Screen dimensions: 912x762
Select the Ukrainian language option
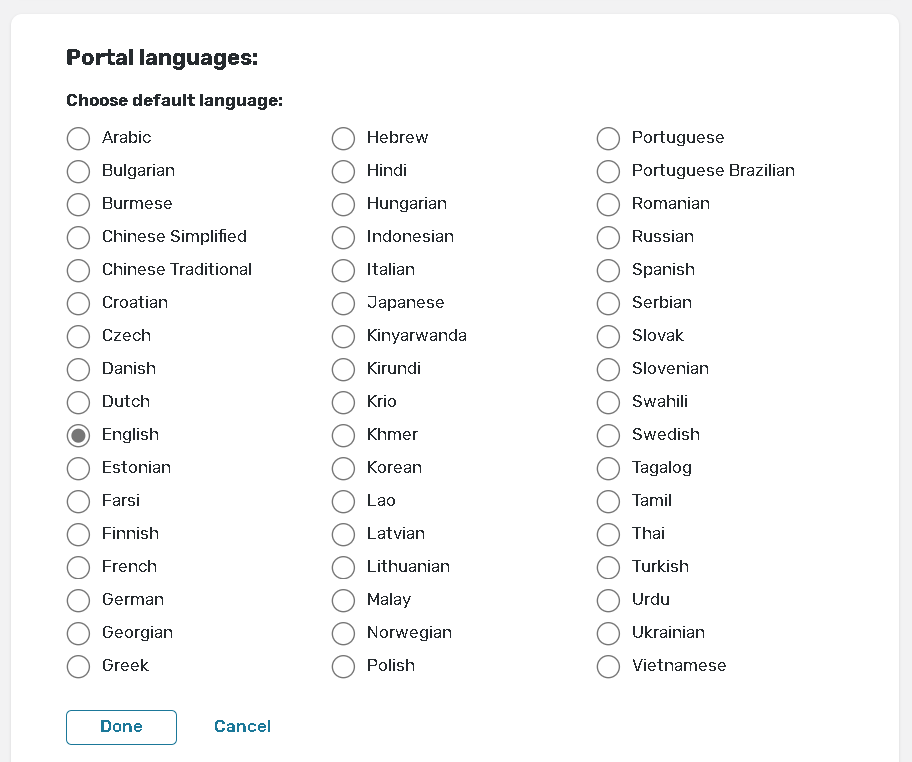(x=609, y=633)
